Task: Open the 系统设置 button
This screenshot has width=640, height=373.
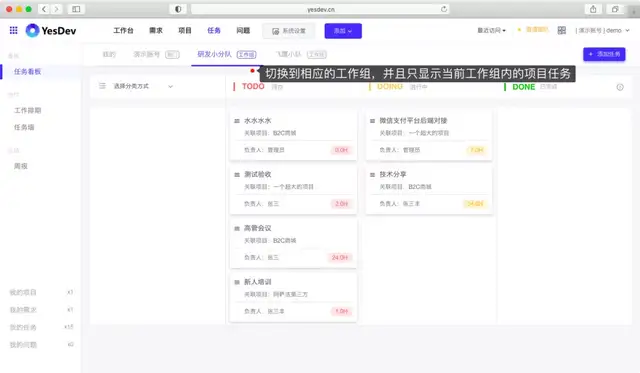Action: [289, 31]
